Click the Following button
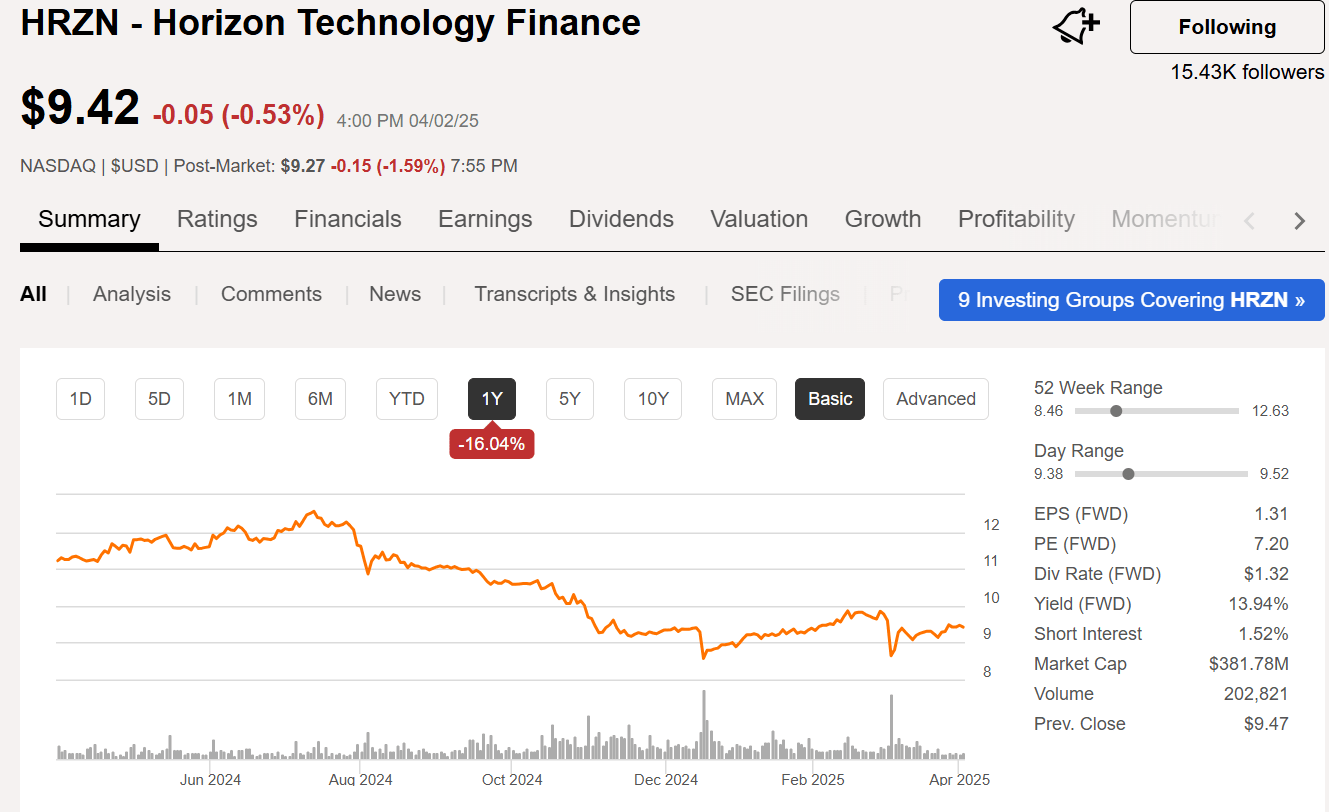The image size is (1329, 812). coord(1226,27)
